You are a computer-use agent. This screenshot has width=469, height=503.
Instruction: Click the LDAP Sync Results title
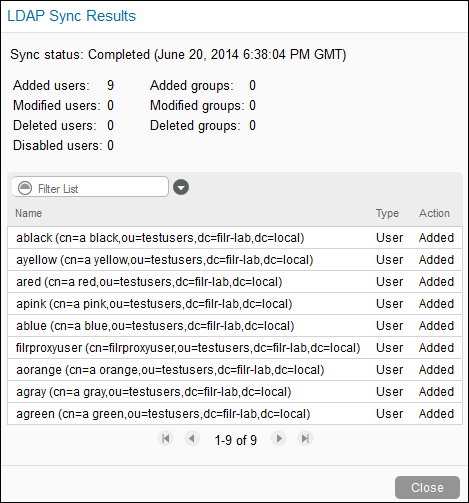click(72, 16)
